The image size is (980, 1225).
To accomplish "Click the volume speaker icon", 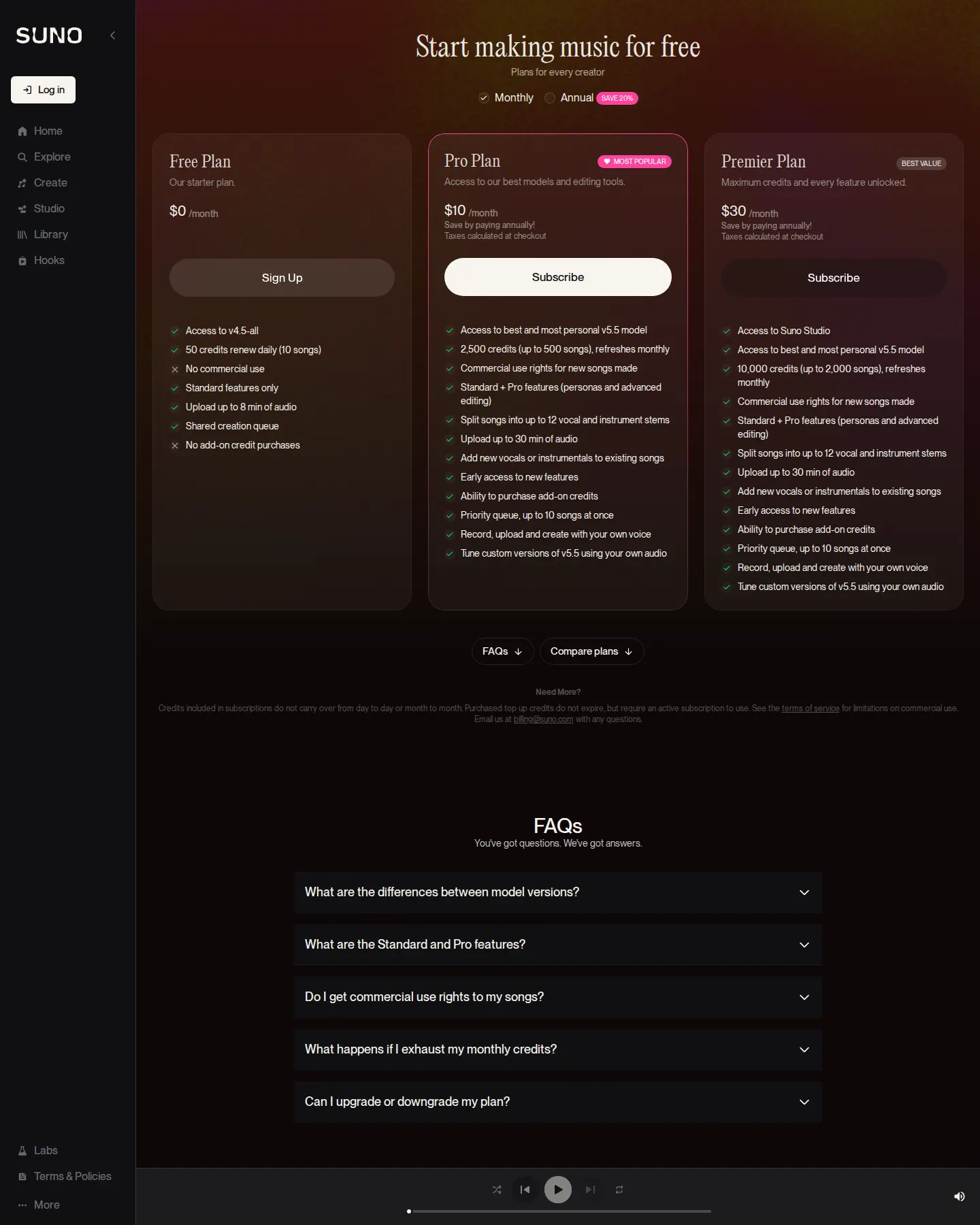I will click(x=960, y=1196).
